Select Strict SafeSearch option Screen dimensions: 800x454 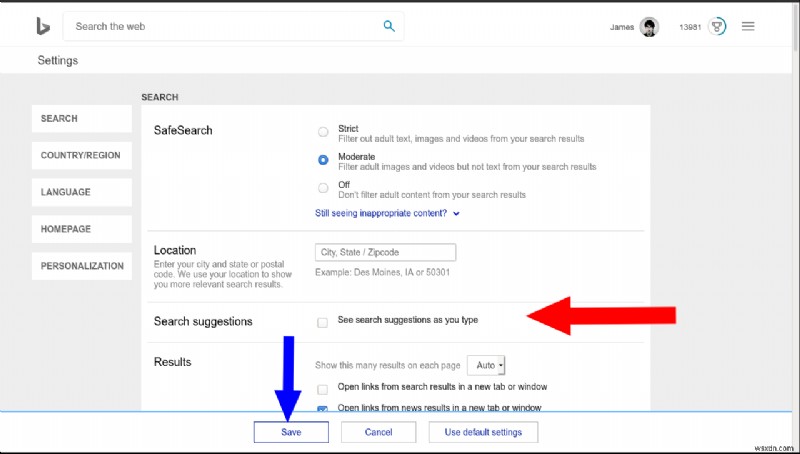point(323,132)
